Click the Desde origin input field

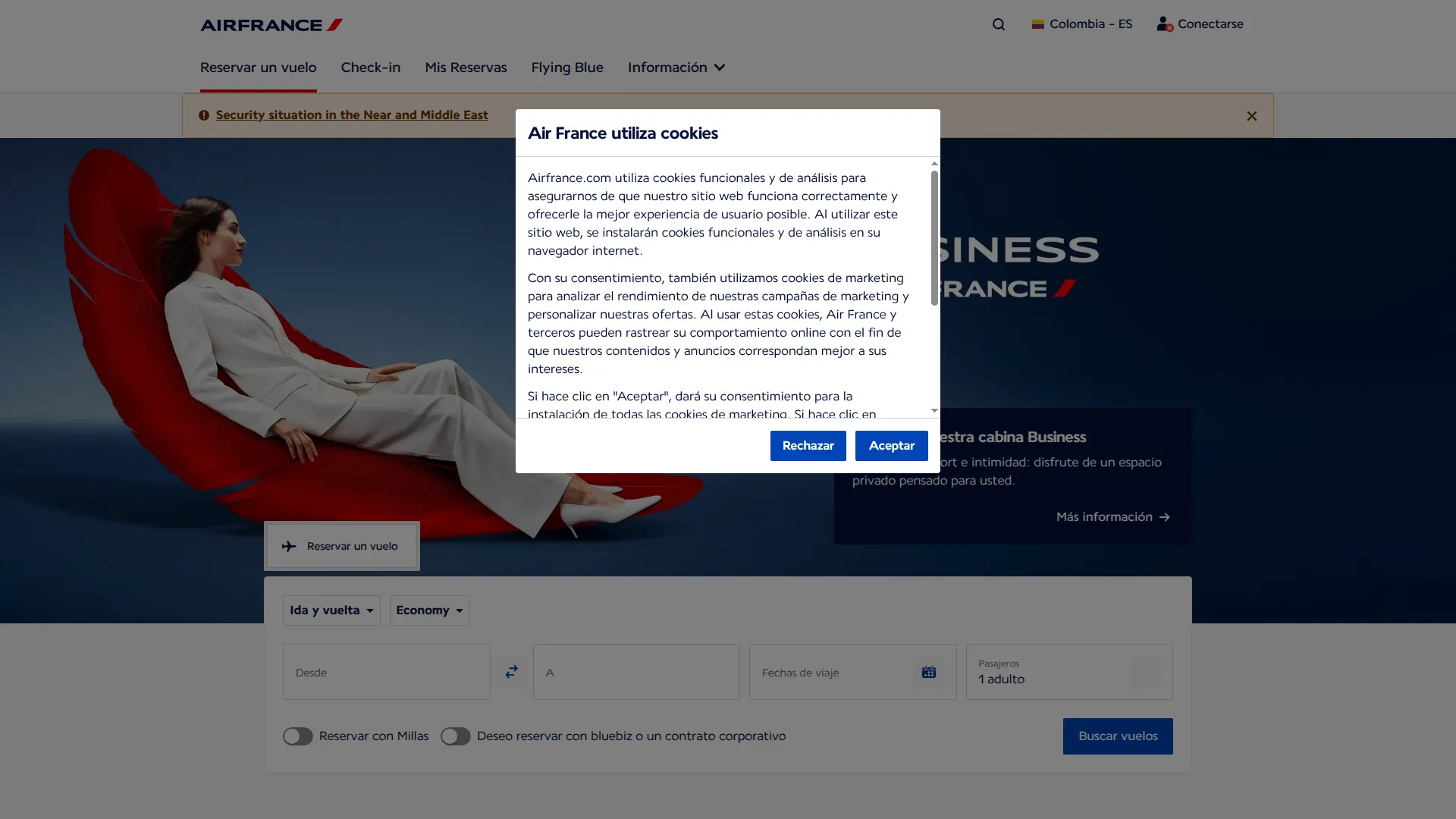(x=387, y=672)
